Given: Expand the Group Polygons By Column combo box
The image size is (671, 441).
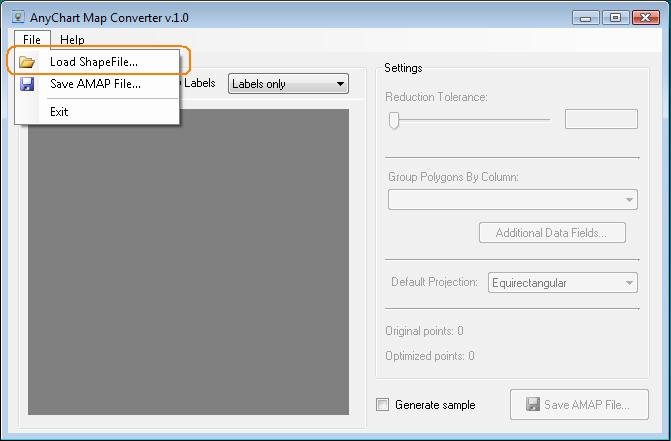Looking at the screenshot, I should (512, 200).
